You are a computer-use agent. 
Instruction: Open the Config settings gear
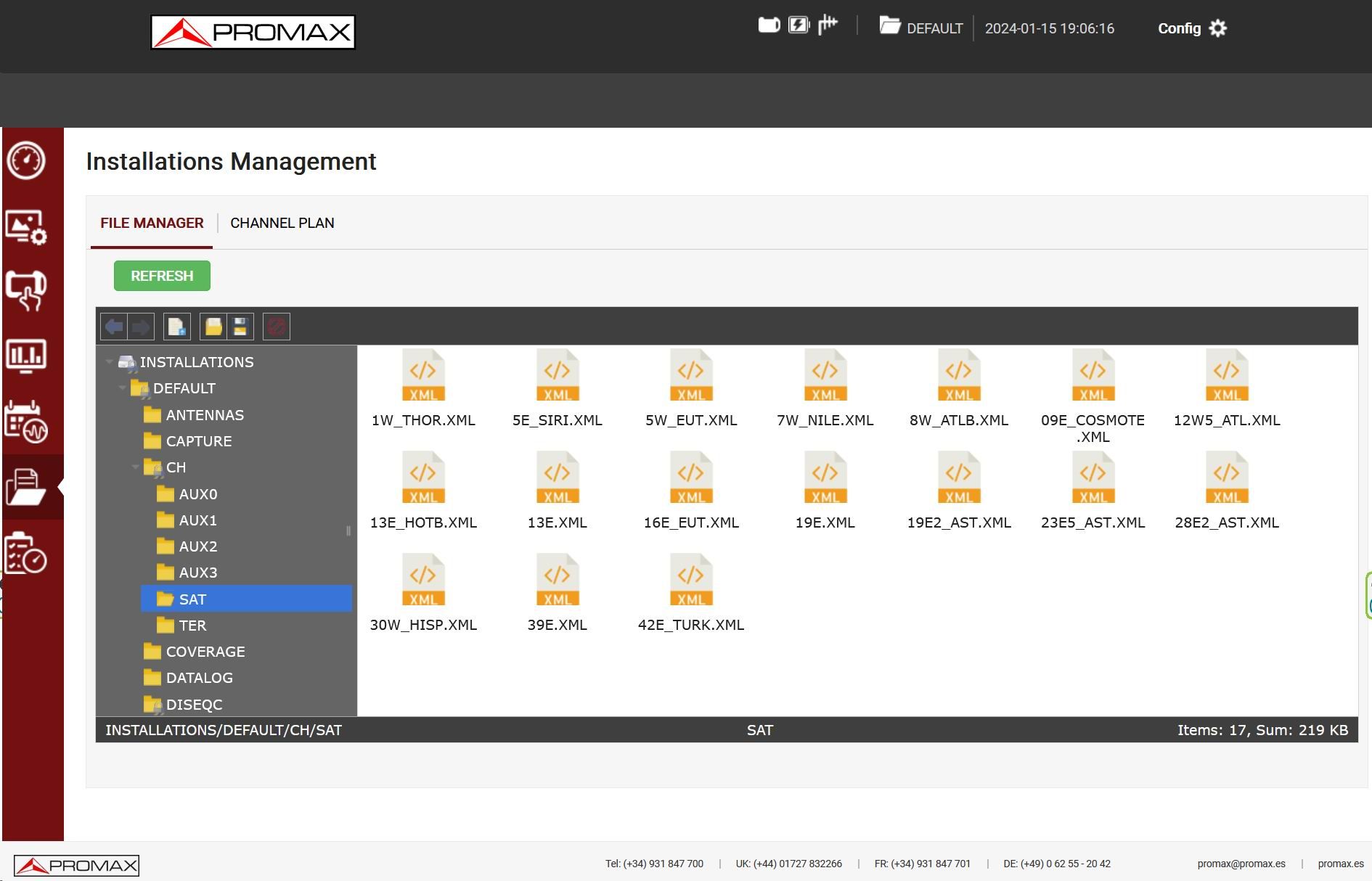1192,28
